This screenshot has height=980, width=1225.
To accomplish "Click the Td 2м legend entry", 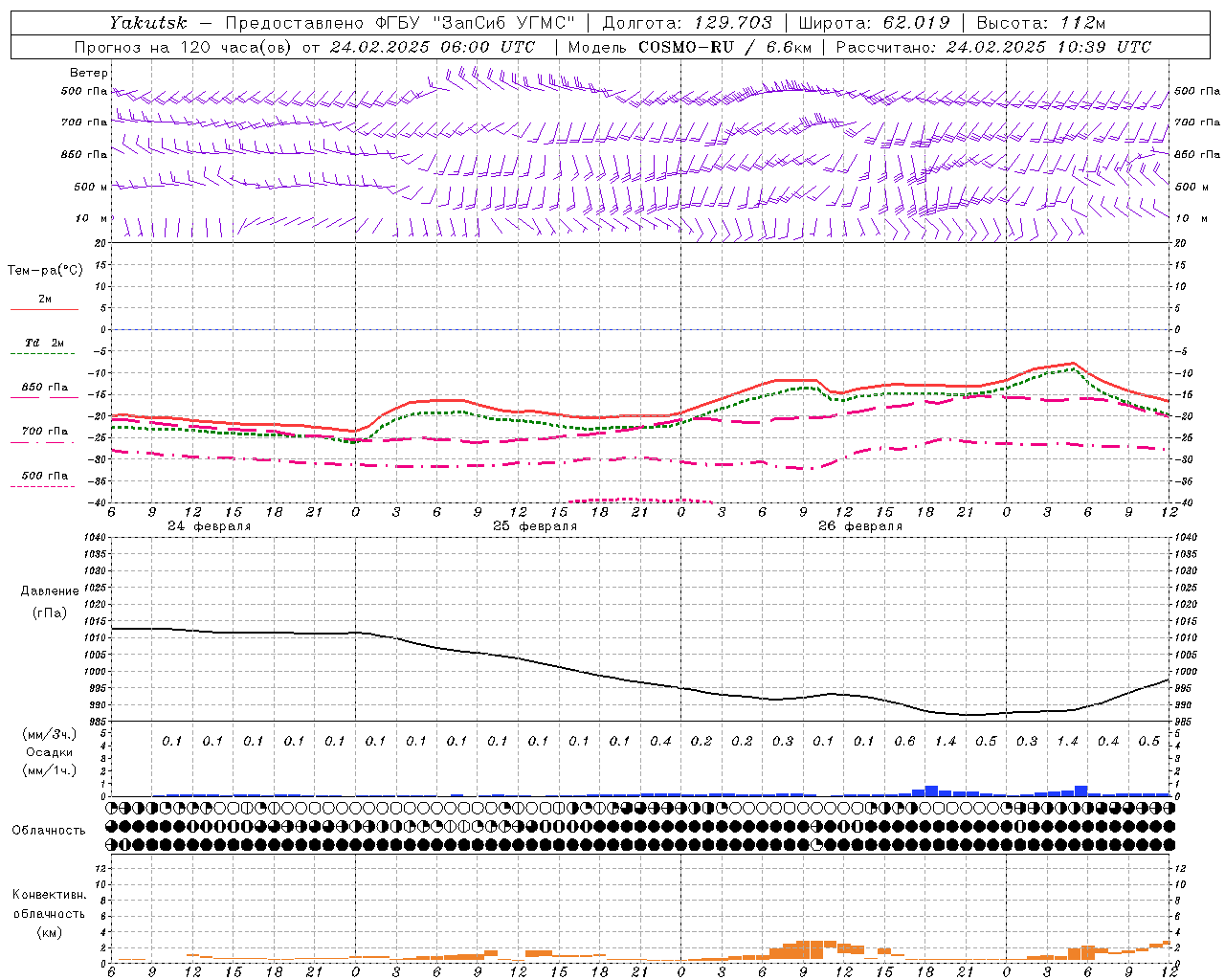I will 44,343.
